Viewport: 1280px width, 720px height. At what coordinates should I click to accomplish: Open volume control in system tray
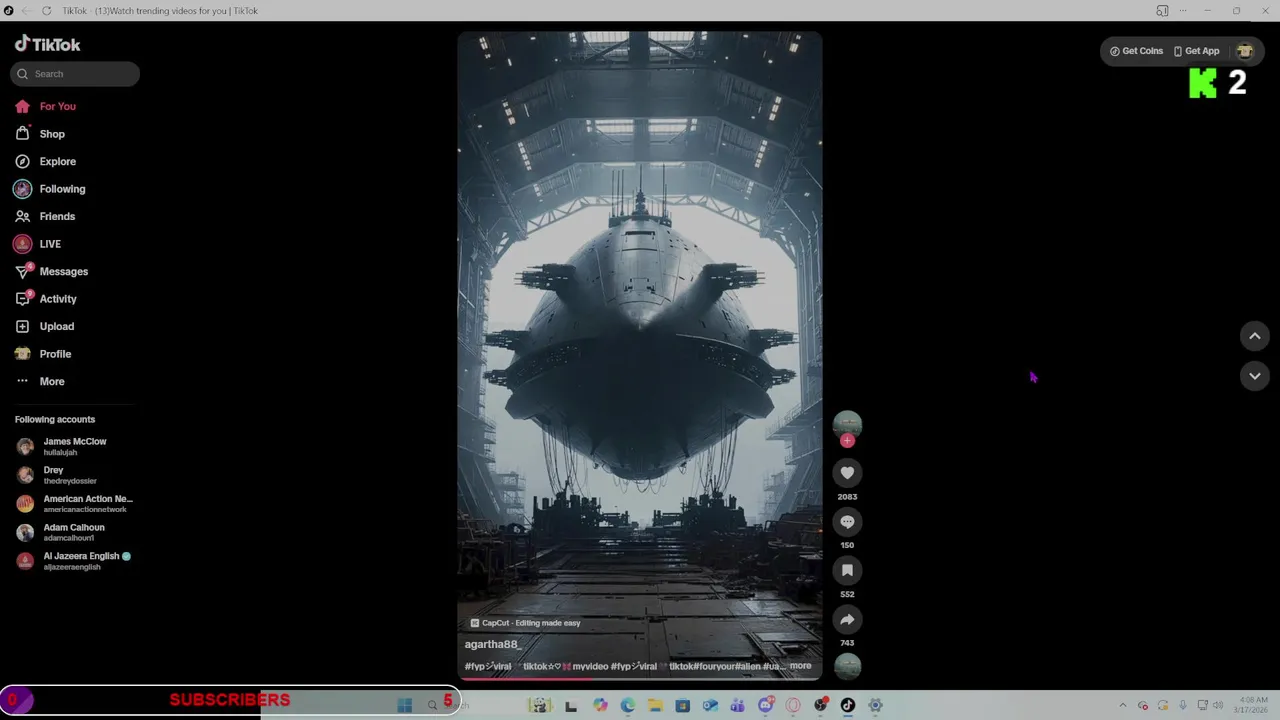pos(1218,705)
